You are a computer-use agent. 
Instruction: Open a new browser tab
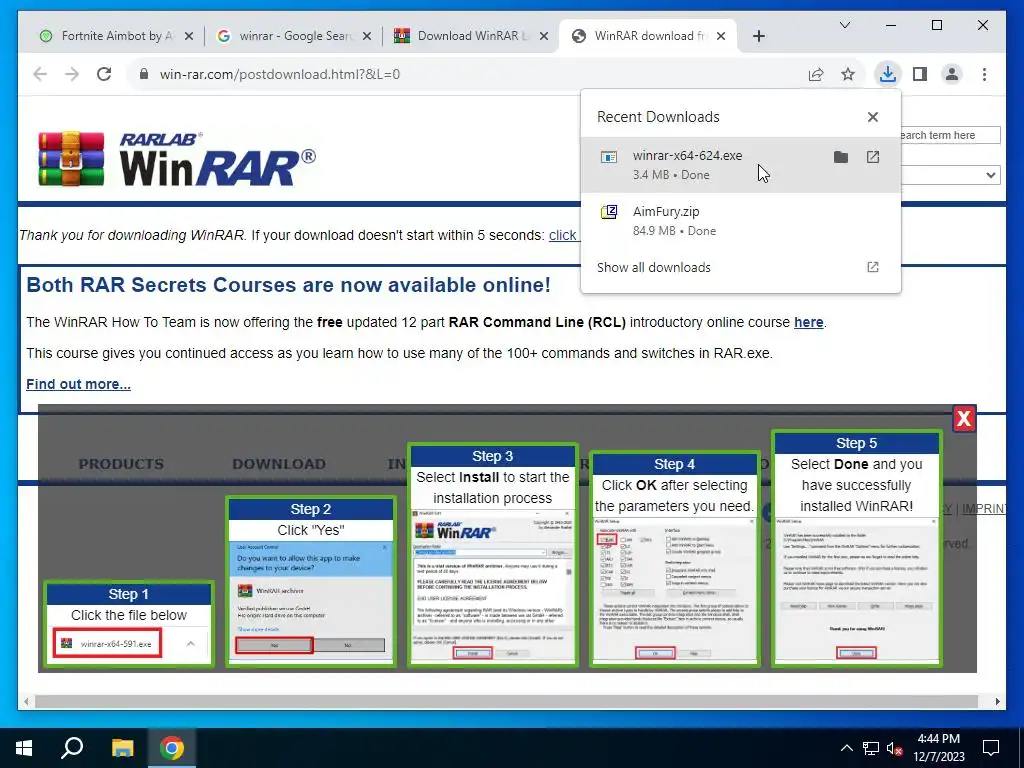point(758,36)
